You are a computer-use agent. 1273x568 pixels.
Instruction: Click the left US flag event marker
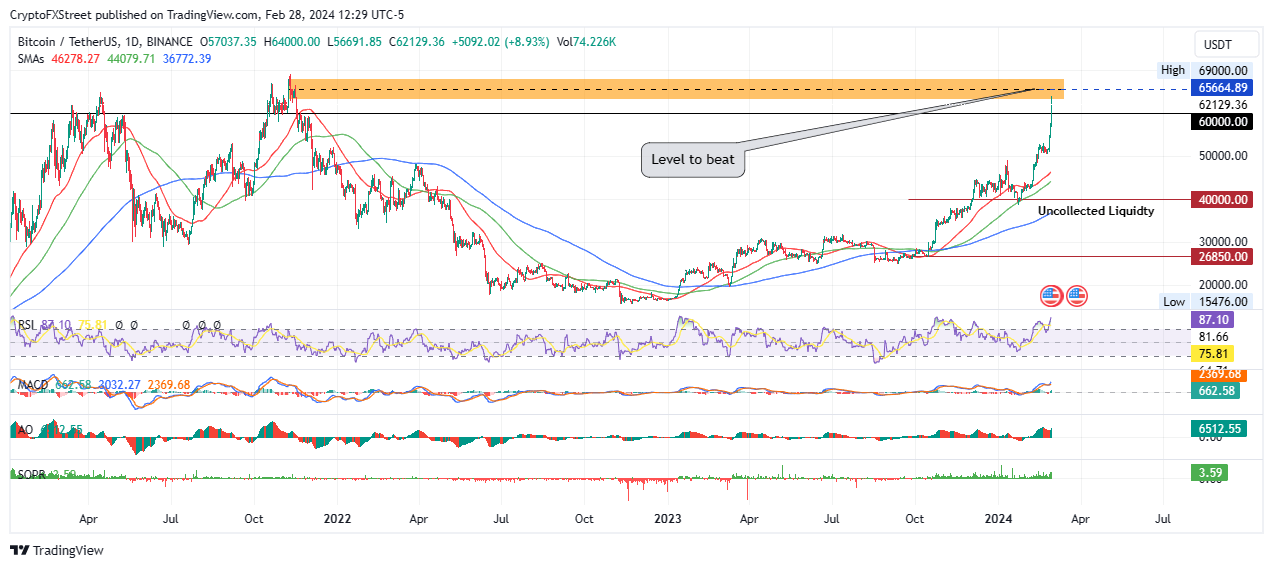[1051, 295]
